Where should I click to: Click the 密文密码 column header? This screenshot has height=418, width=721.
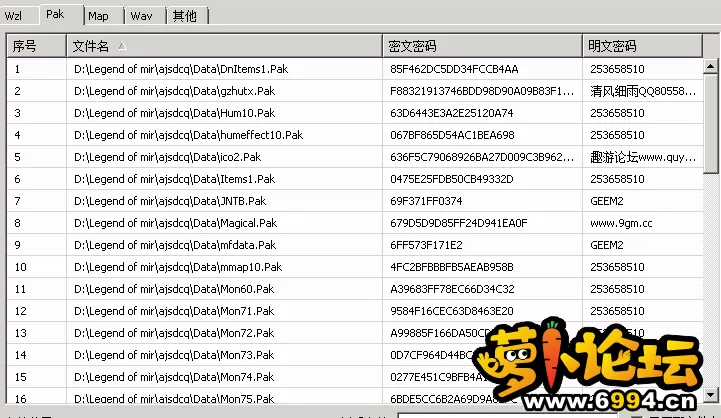click(x=482, y=46)
